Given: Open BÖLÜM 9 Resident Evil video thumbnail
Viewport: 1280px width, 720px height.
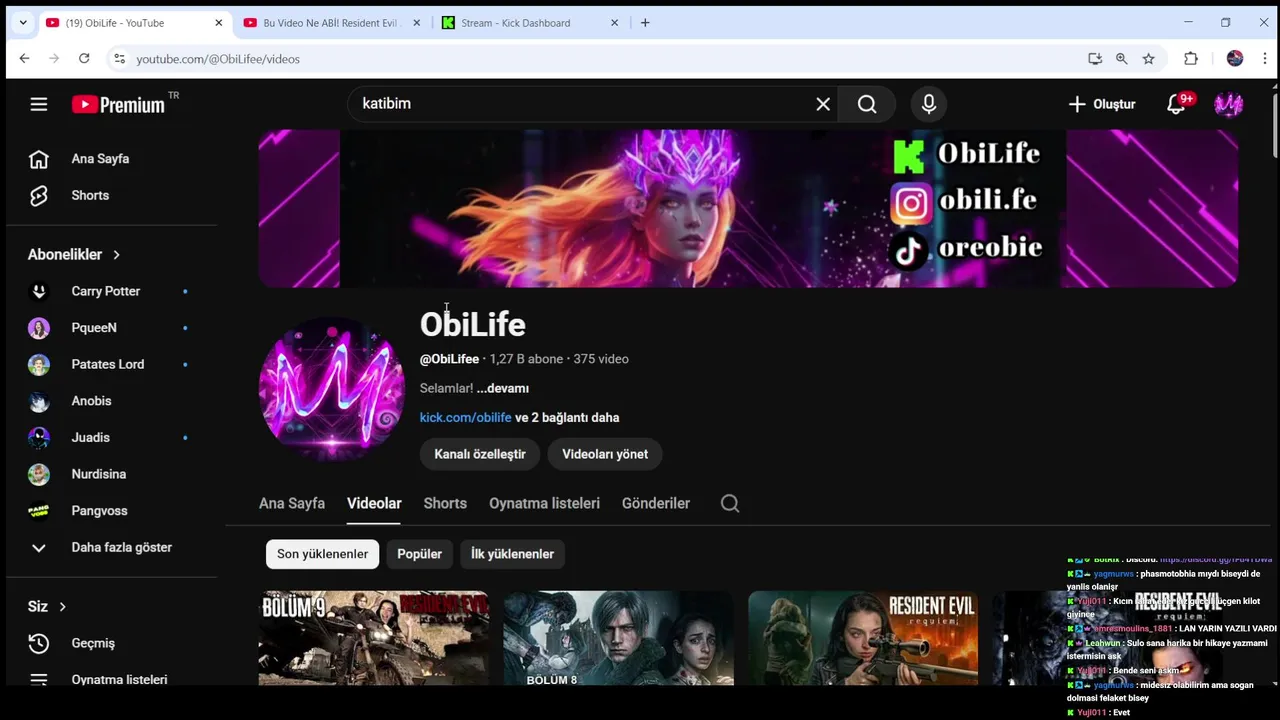Looking at the screenshot, I should [x=374, y=638].
